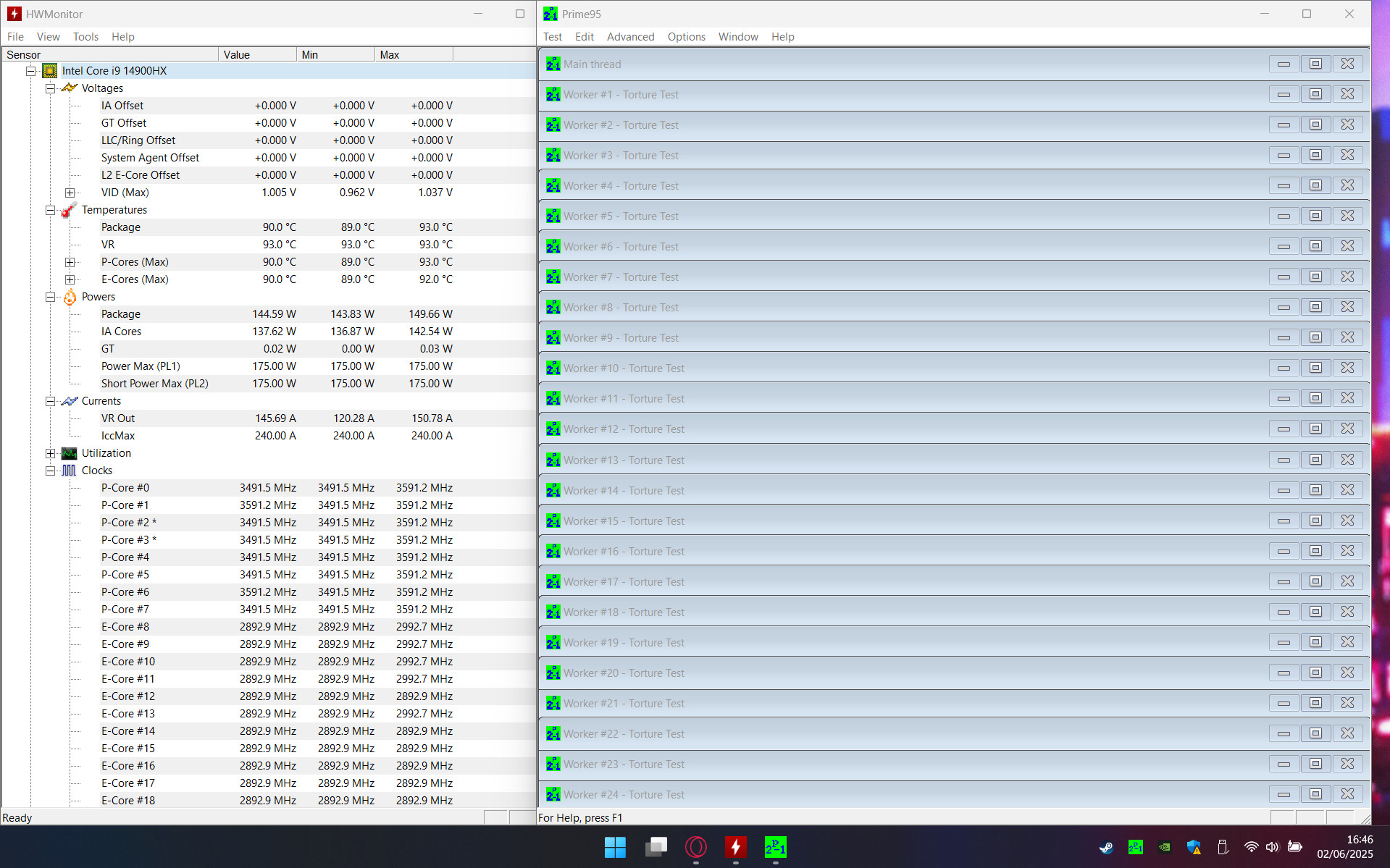Open the Wi-Fi network tray icon
Screen dimensions: 1390x868
[1251, 847]
